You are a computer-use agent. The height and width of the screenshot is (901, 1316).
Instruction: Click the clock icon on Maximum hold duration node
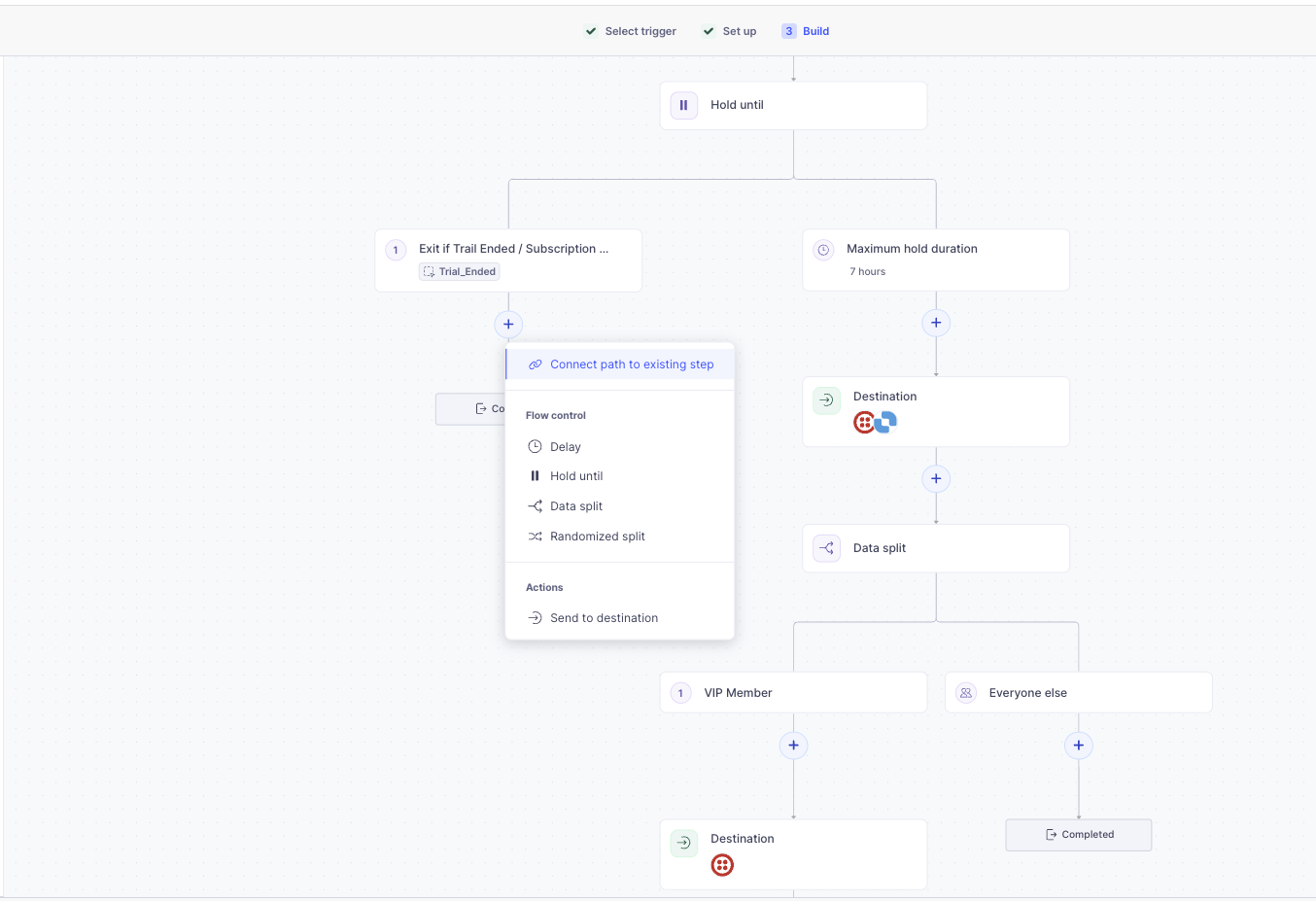pyautogui.click(x=824, y=250)
